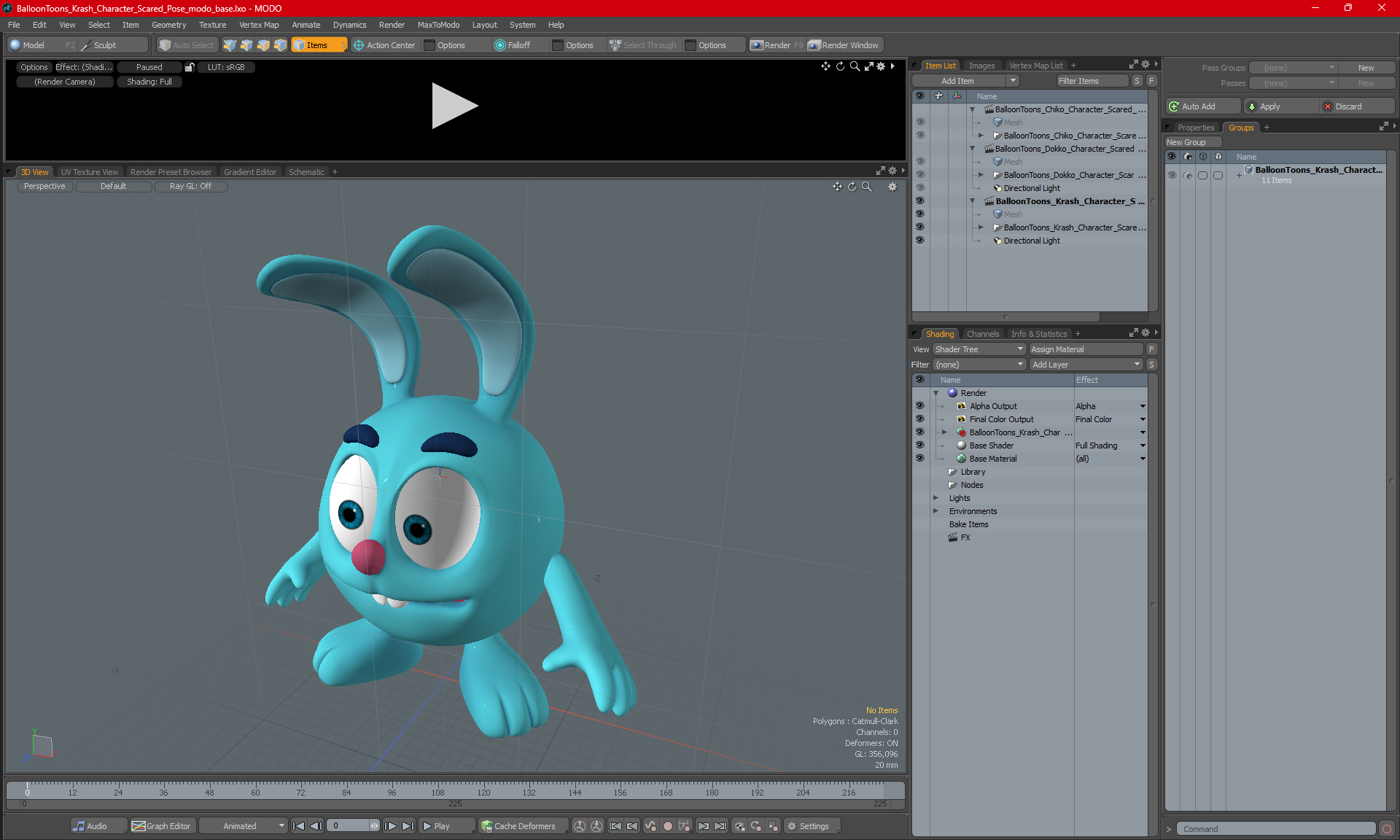This screenshot has width=1400, height=840.
Task: Switch to Schematic tab
Action: [x=306, y=172]
